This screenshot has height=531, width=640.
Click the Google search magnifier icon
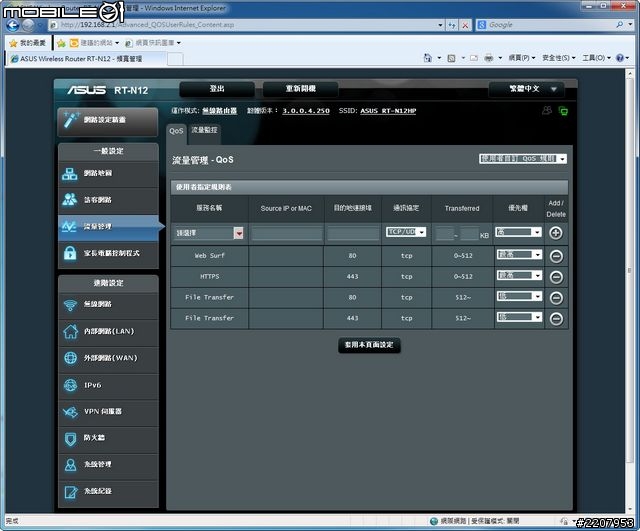[620, 25]
